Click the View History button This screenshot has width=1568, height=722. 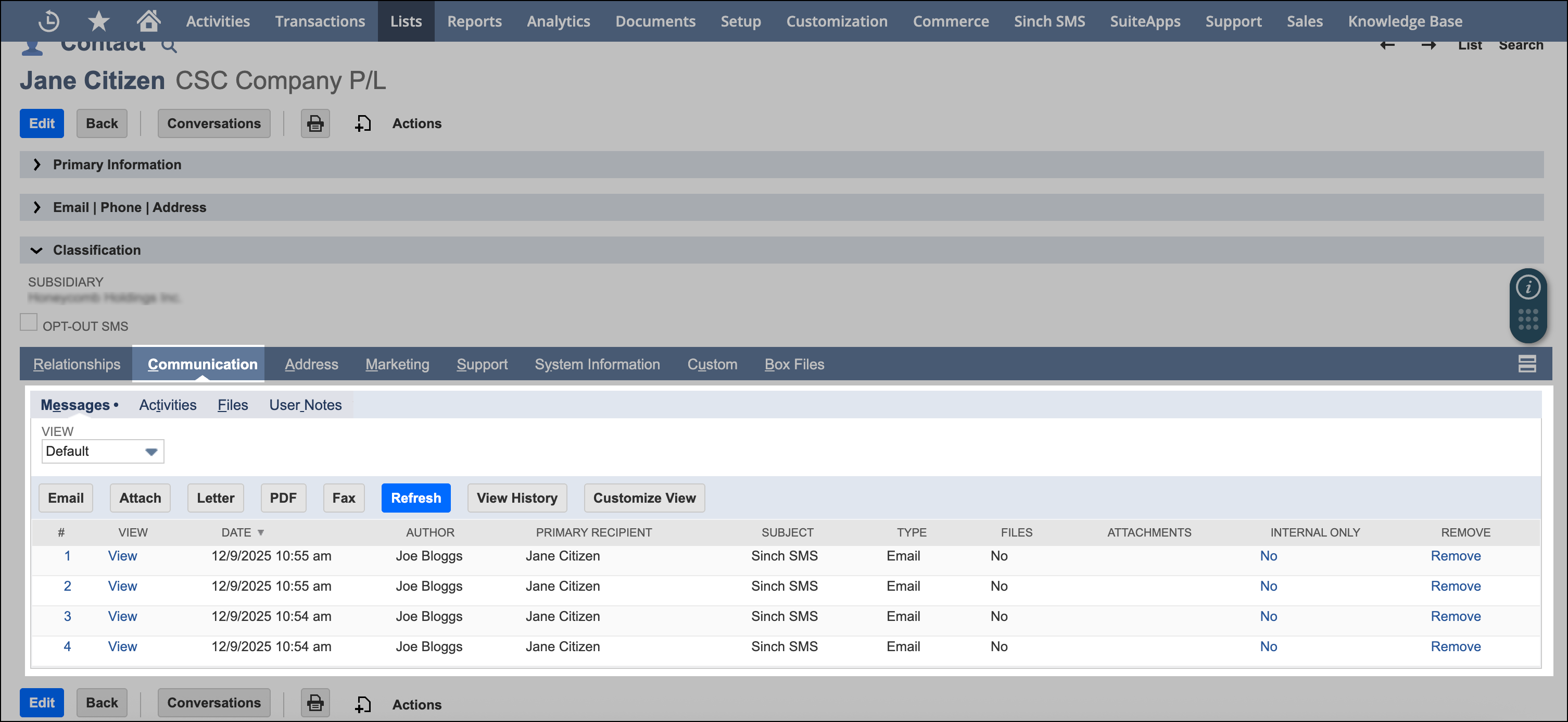tap(517, 498)
